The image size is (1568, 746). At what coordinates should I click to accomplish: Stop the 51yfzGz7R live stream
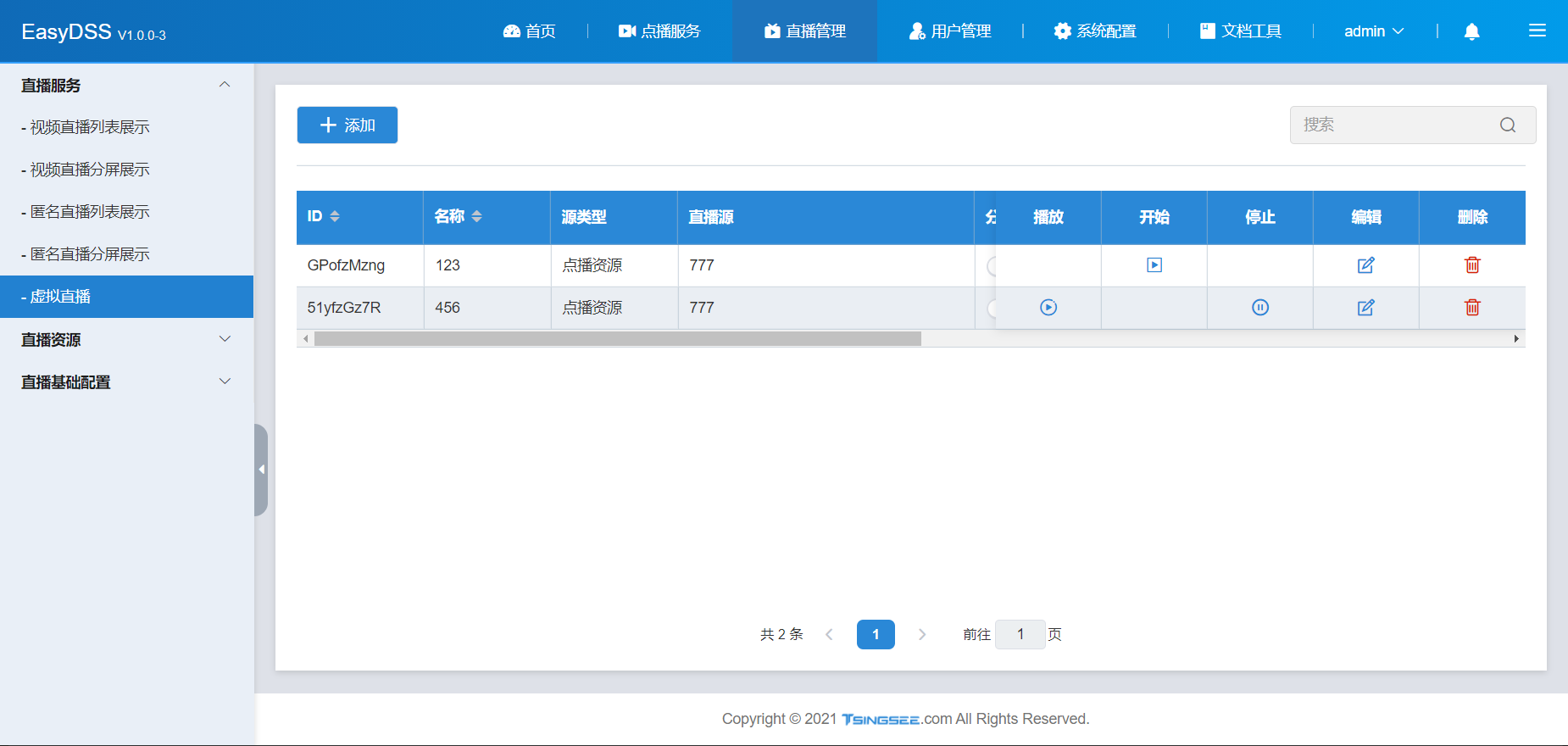click(x=1260, y=308)
